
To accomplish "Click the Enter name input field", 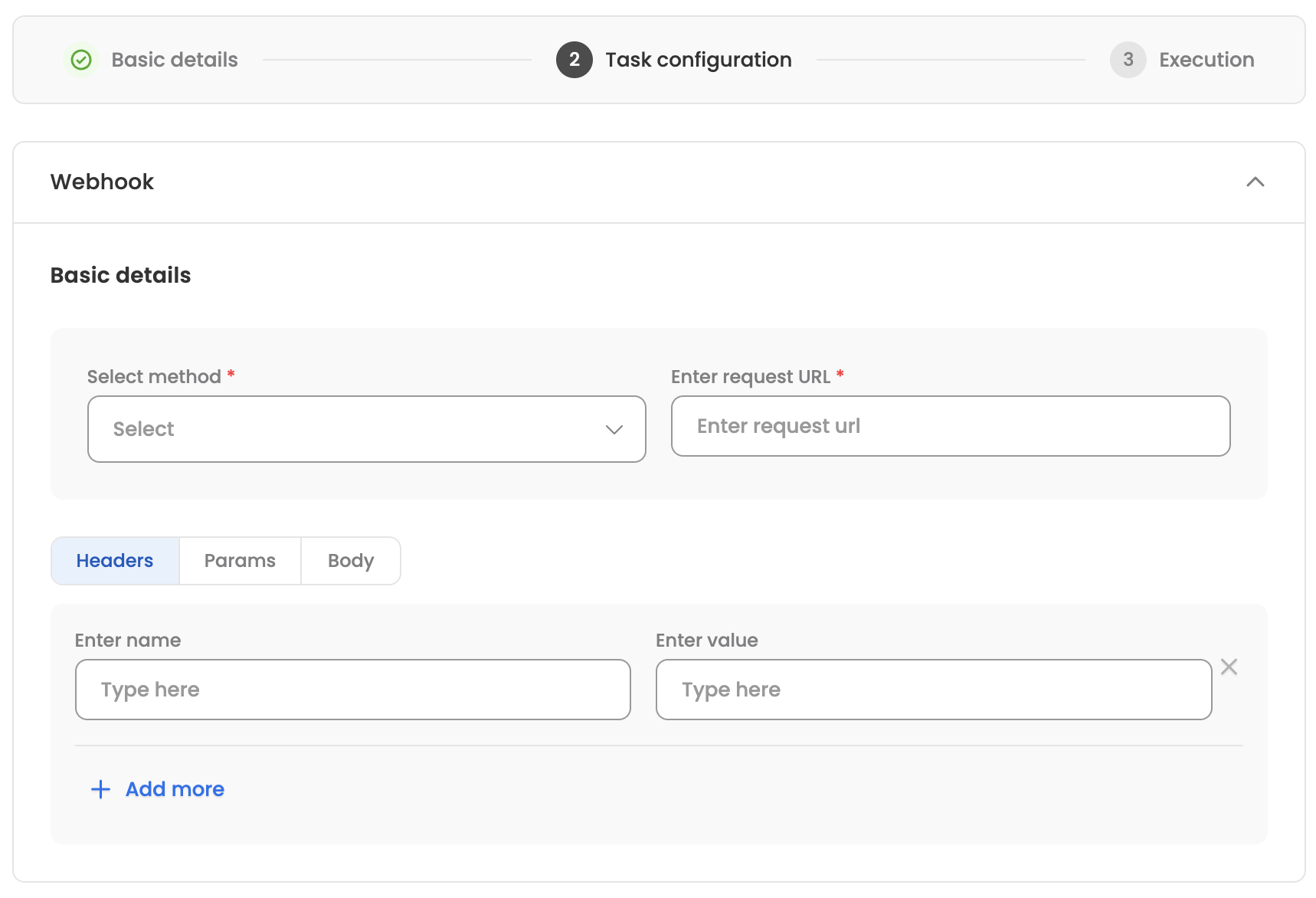I will 352,690.
